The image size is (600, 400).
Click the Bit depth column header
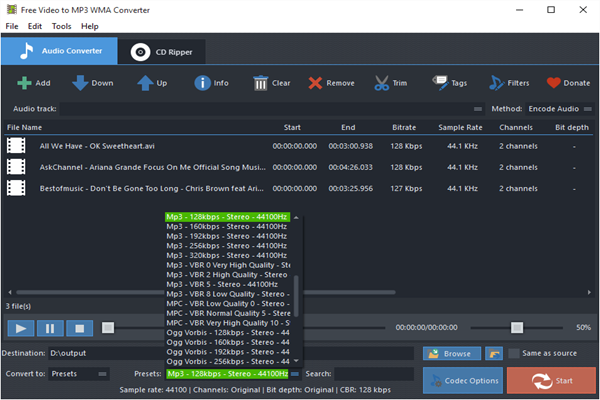coord(572,127)
